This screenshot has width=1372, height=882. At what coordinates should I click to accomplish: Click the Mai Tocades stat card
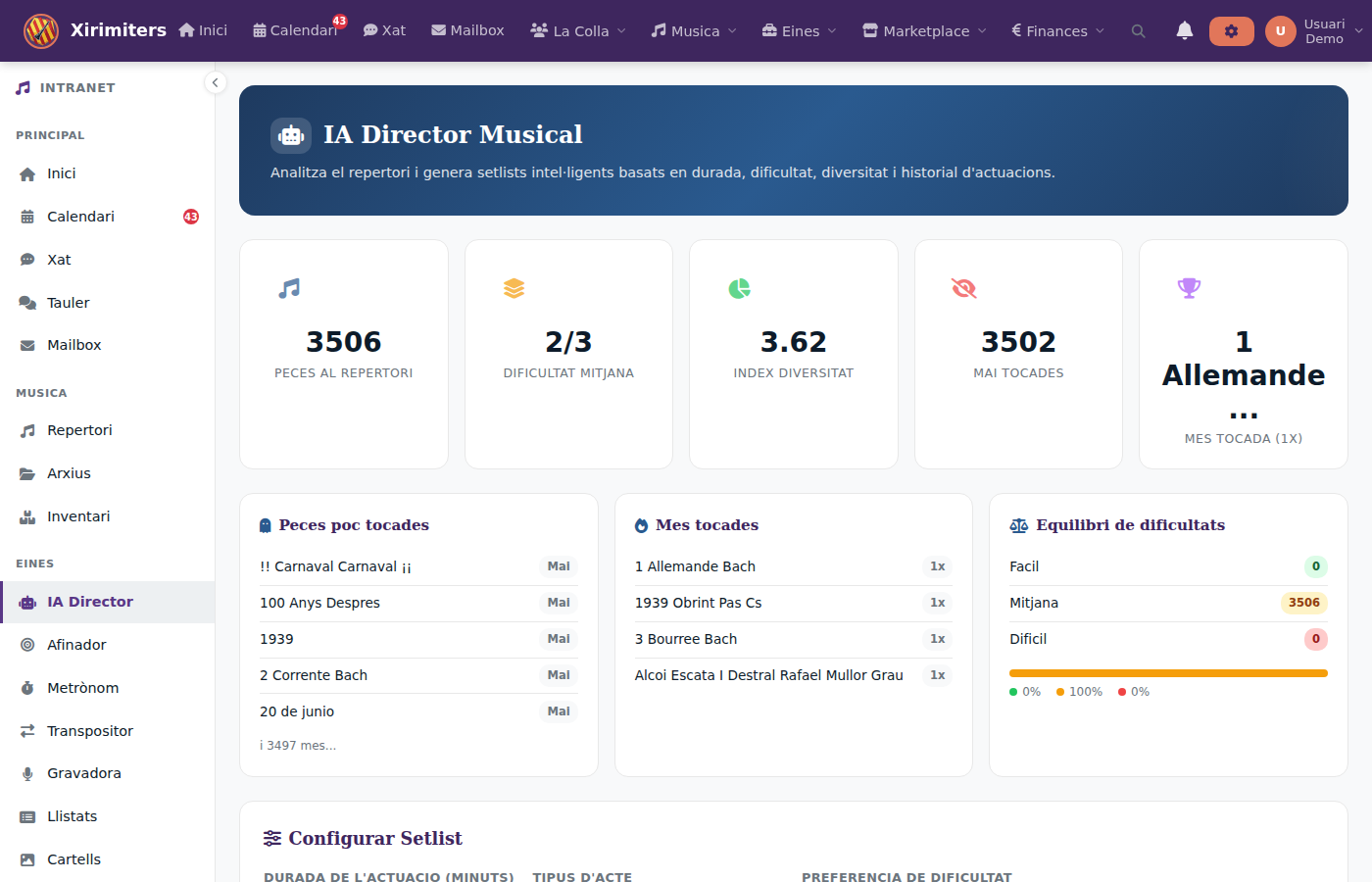click(1018, 354)
